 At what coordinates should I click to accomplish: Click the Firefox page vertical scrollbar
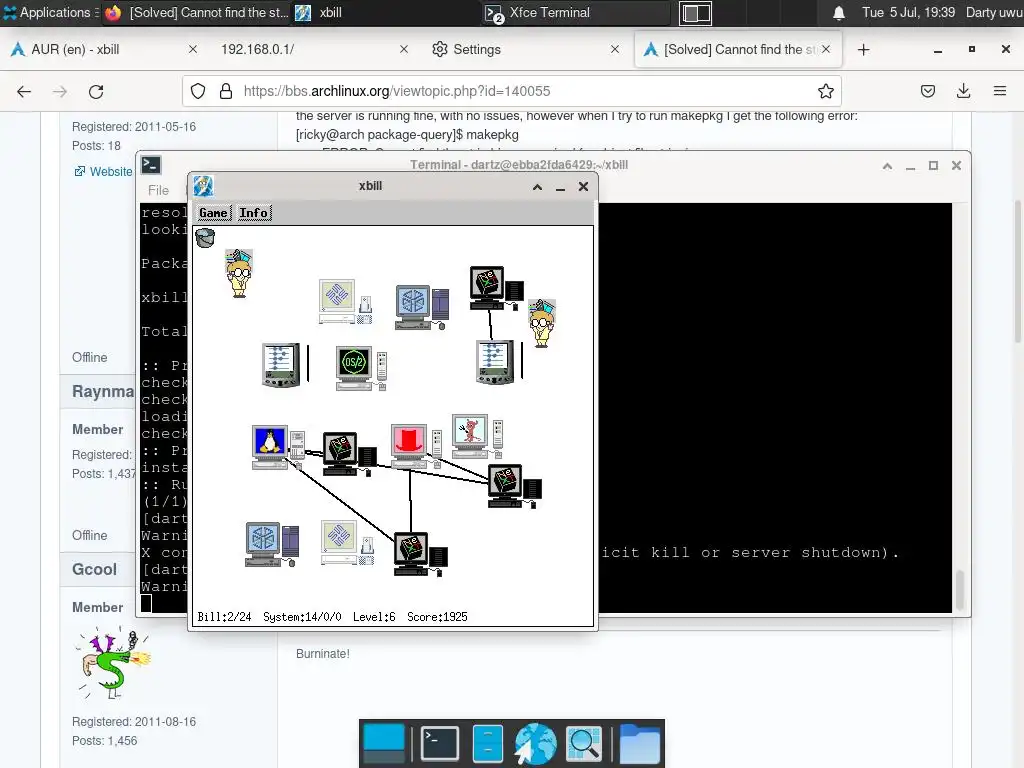tap(1018, 271)
